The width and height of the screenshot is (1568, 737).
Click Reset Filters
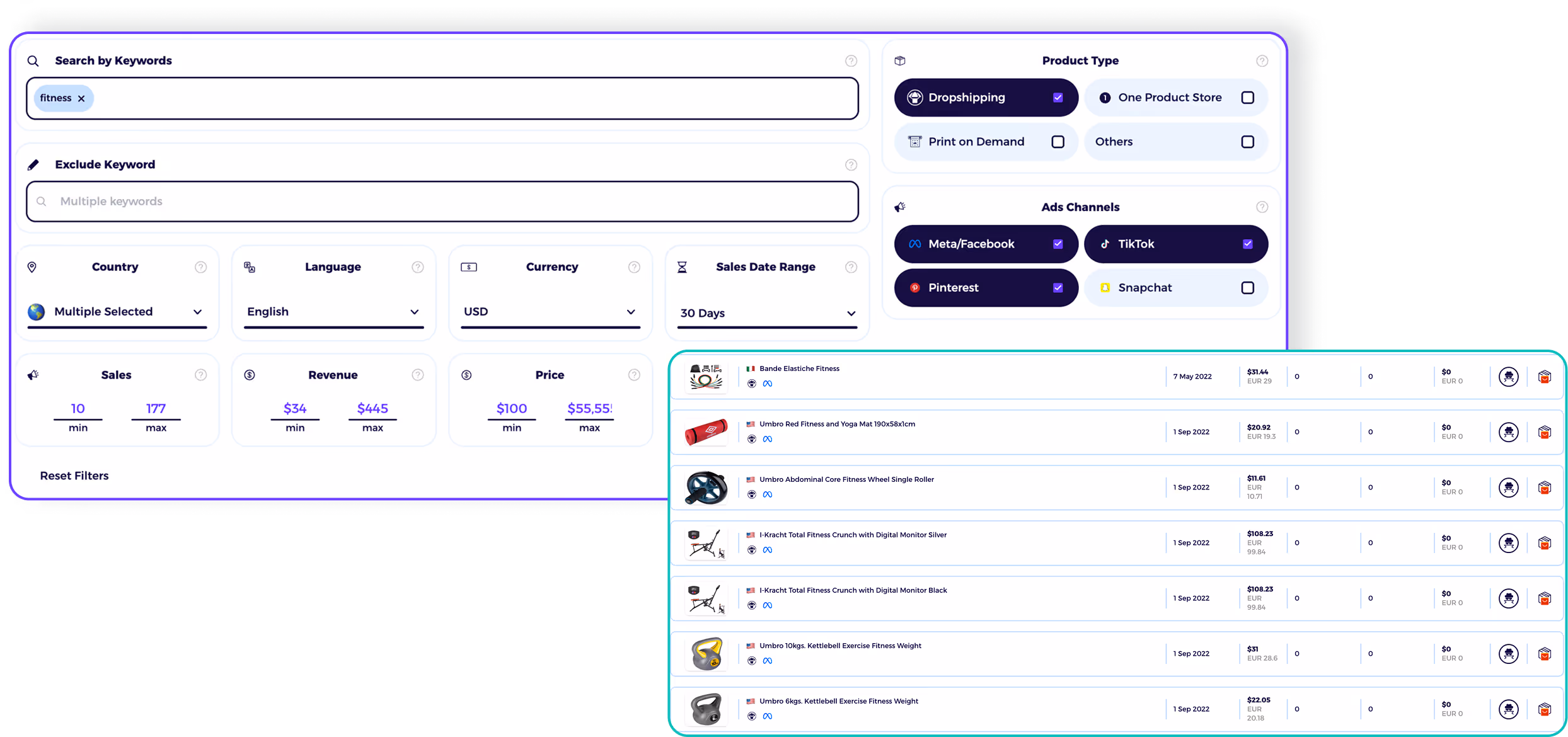(74, 476)
